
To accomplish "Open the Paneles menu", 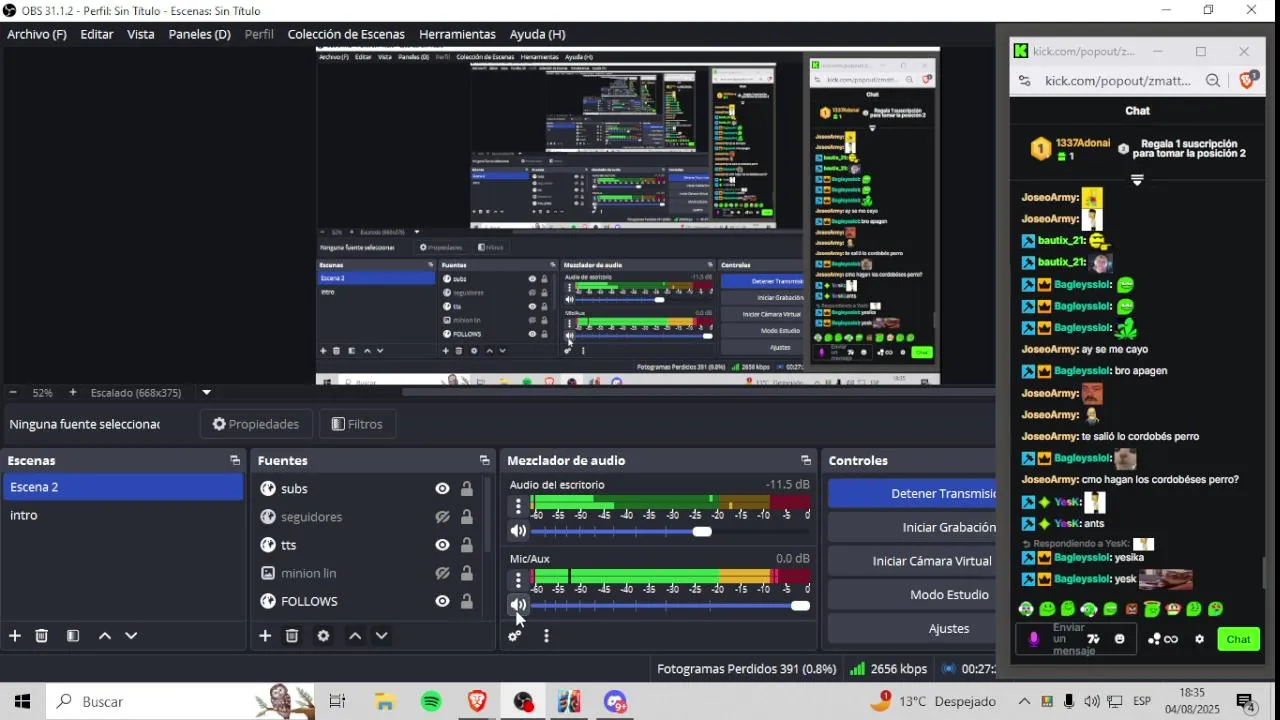I will (200, 34).
